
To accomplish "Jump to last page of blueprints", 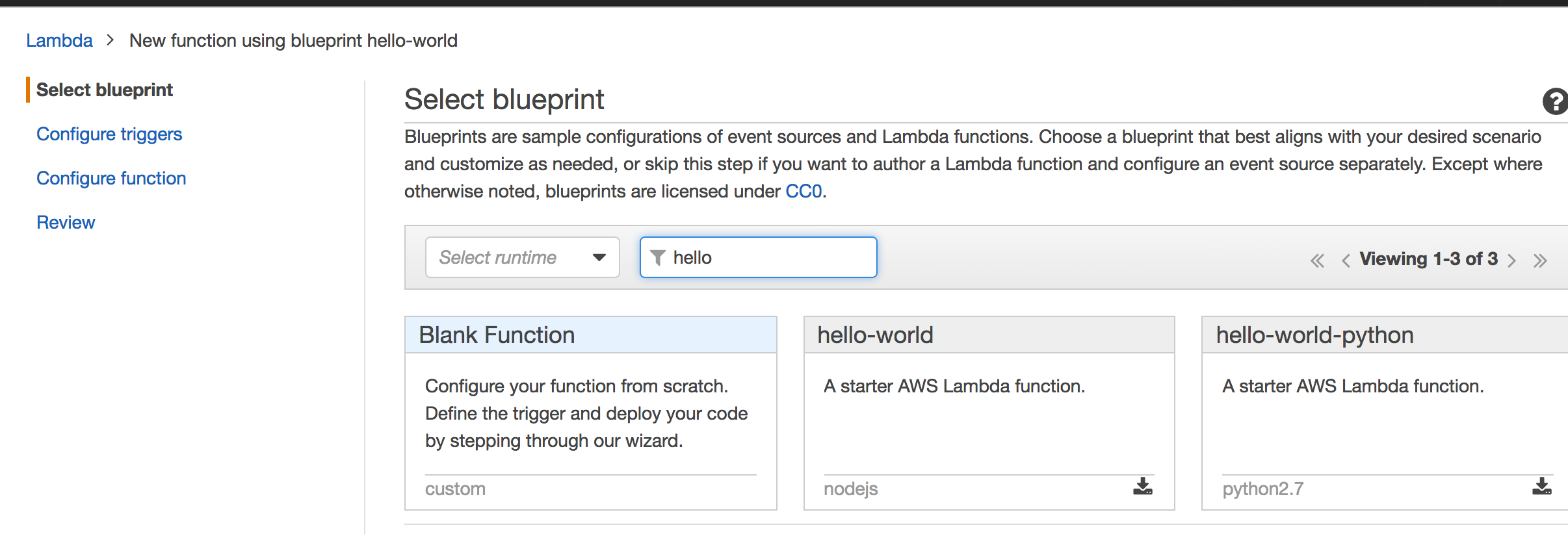I will click(1540, 261).
